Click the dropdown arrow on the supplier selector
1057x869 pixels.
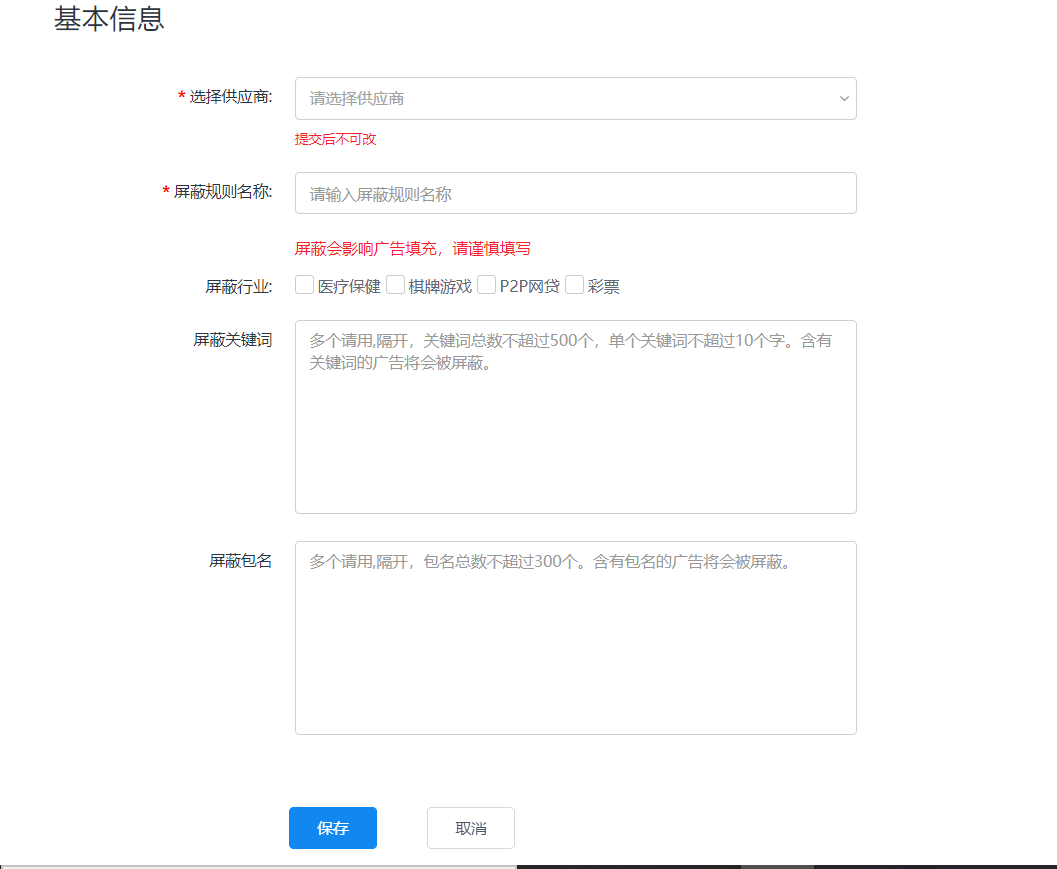point(843,98)
